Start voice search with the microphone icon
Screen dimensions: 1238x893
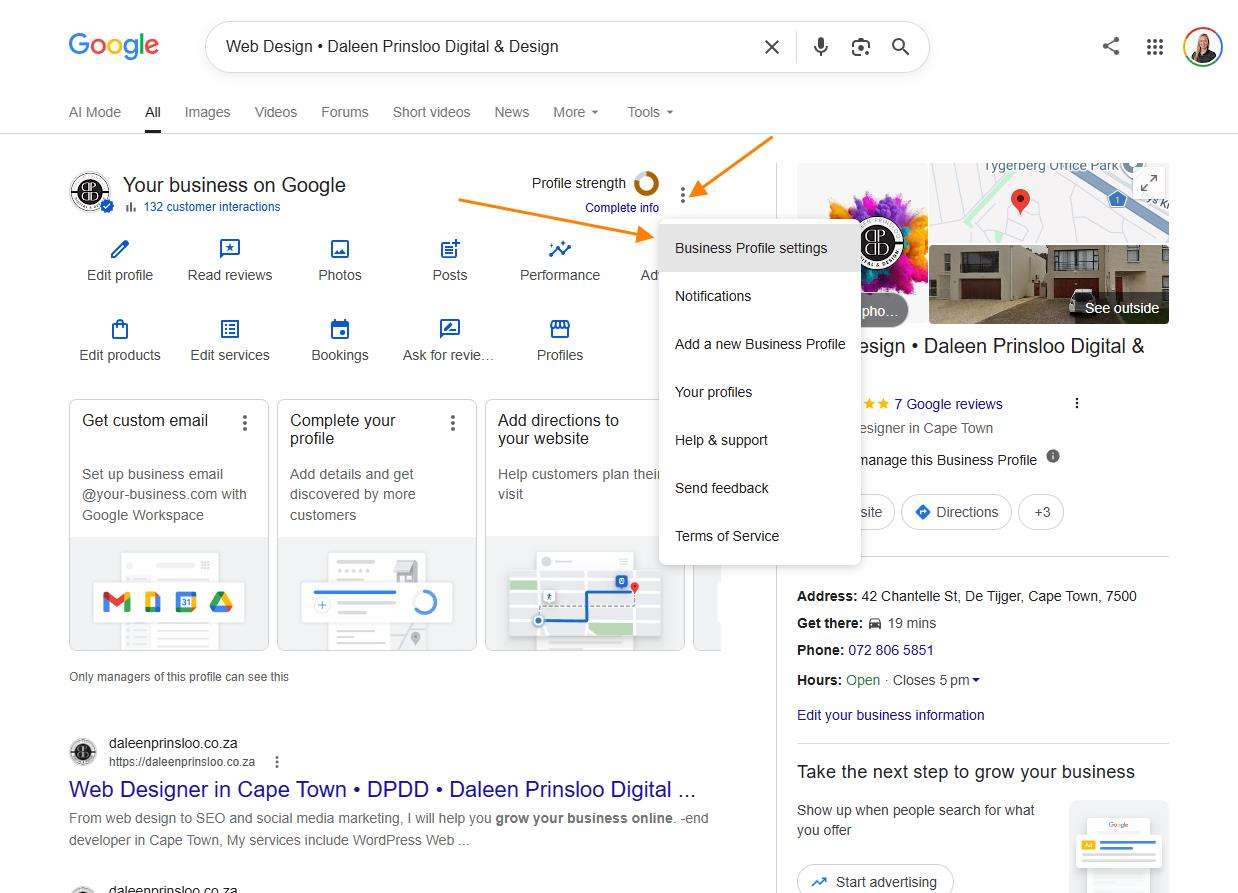tap(821, 47)
